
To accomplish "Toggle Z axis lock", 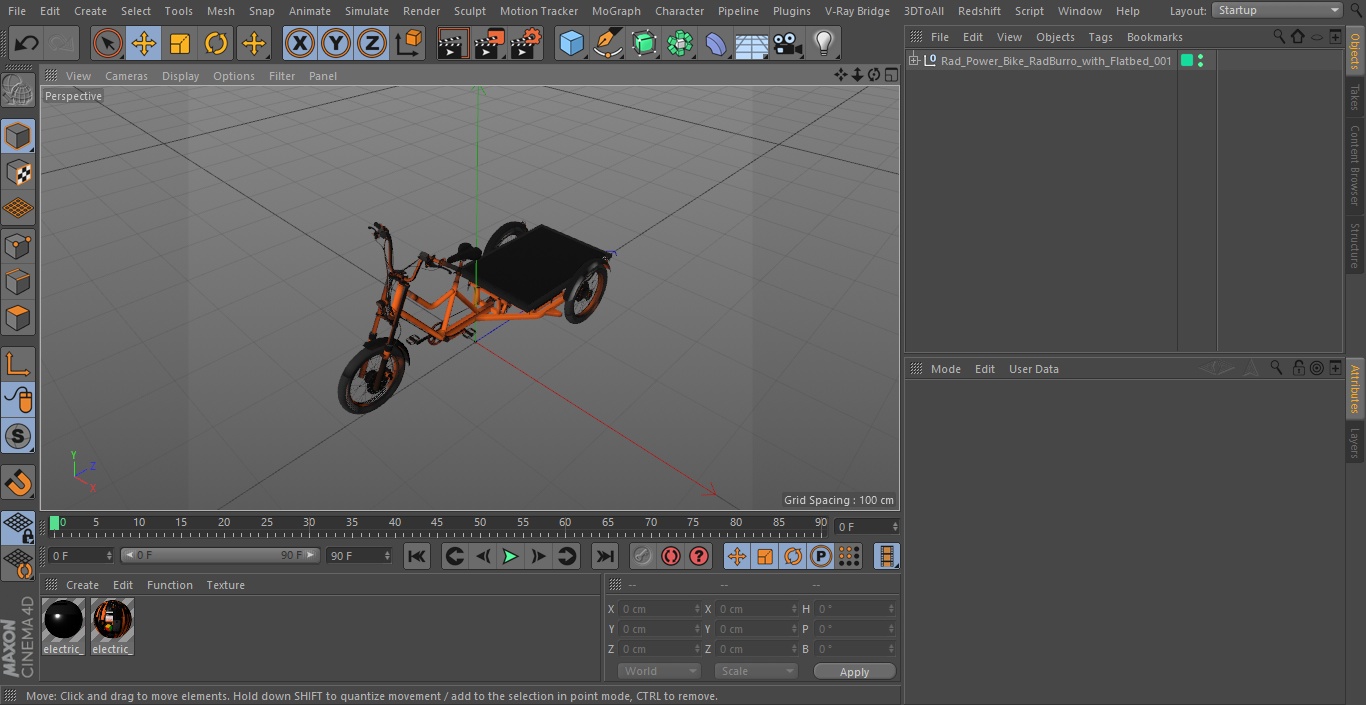I will [372, 44].
